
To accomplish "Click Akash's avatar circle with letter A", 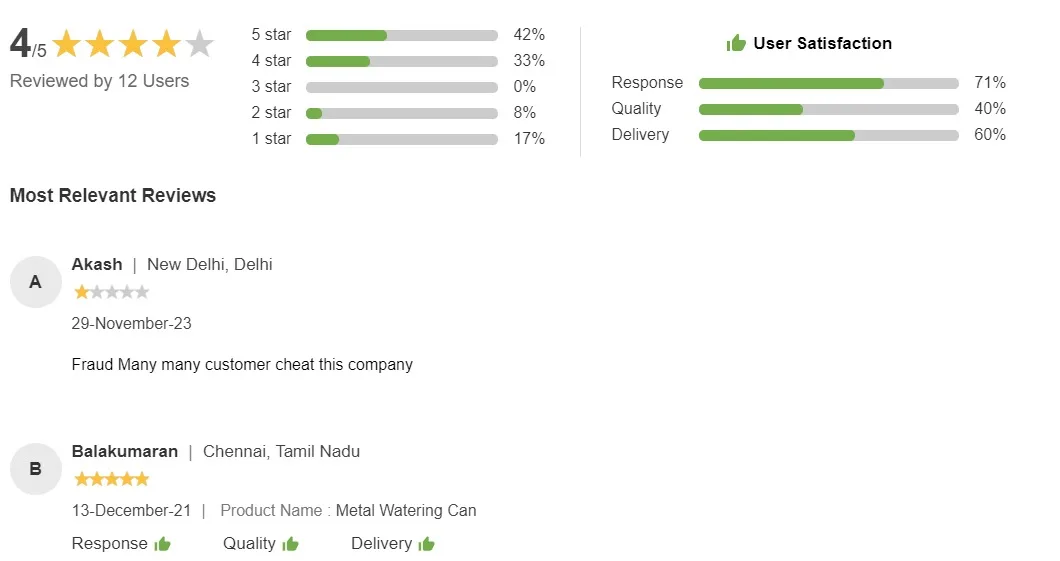I will (36, 282).
